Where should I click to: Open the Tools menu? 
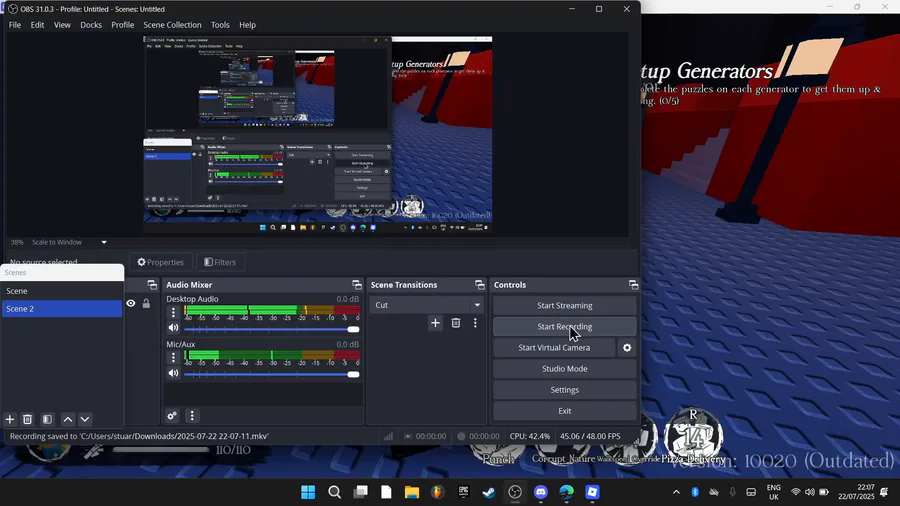pyautogui.click(x=220, y=25)
